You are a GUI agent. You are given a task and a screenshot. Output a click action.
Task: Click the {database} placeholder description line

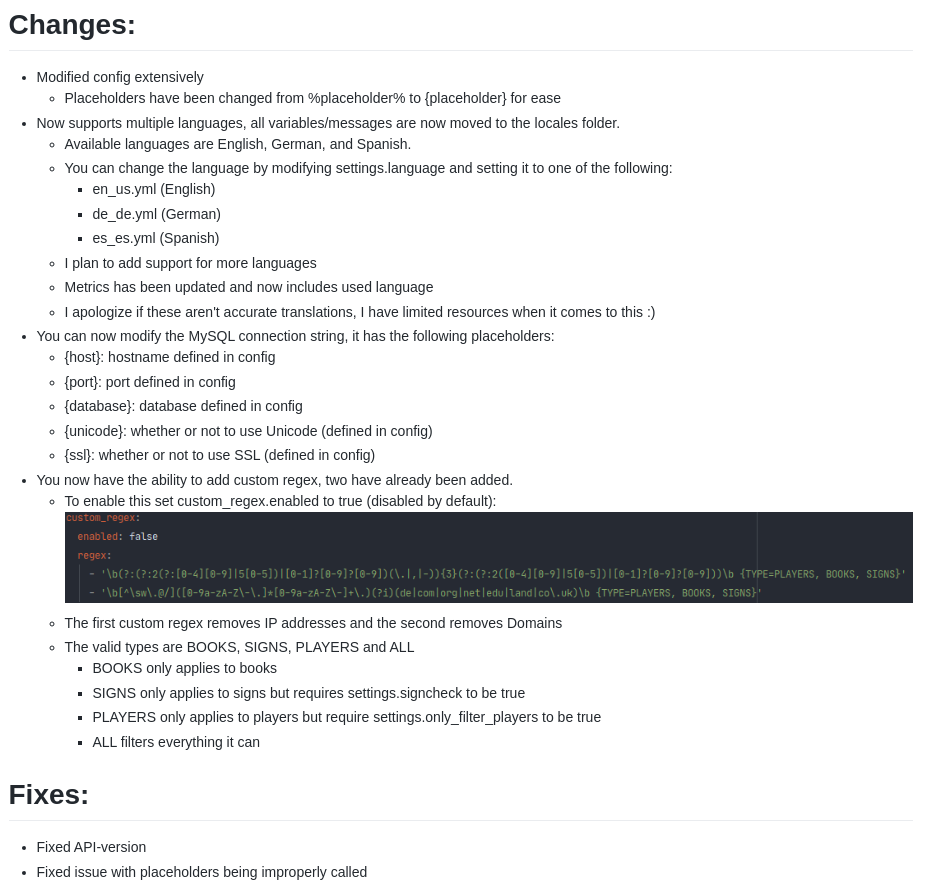(x=183, y=406)
